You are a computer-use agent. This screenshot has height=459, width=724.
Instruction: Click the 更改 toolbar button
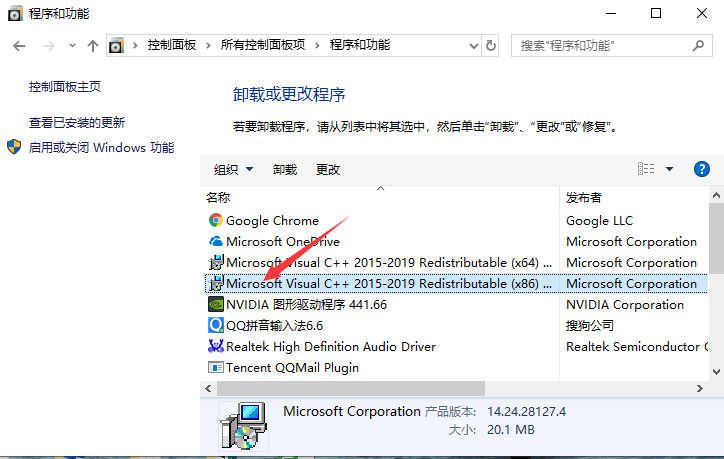coord(328,170)
